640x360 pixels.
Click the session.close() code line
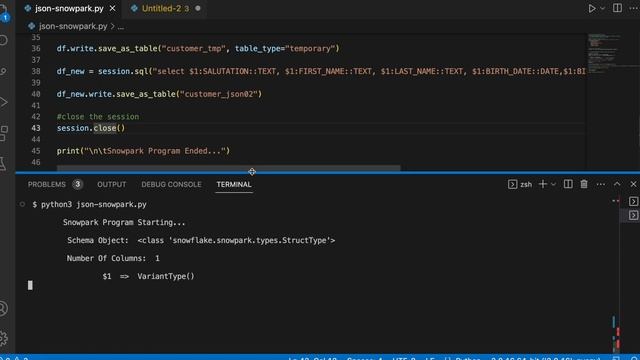(x=91, y=128)
